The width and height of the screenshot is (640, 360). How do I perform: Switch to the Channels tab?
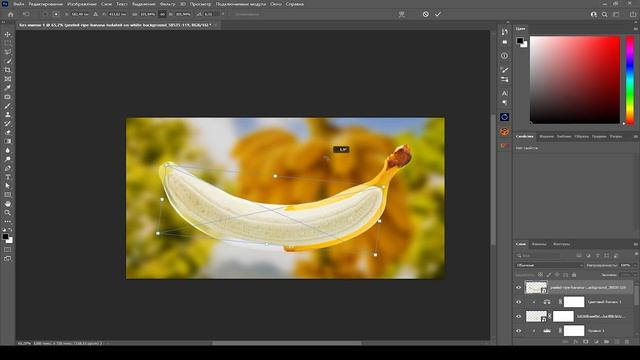coord(539,244)
